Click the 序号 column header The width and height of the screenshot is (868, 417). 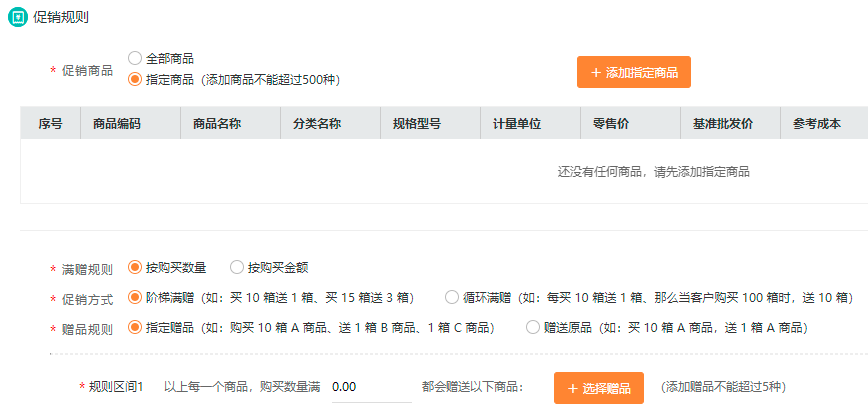pyautogui.click(x=51, y=124)
